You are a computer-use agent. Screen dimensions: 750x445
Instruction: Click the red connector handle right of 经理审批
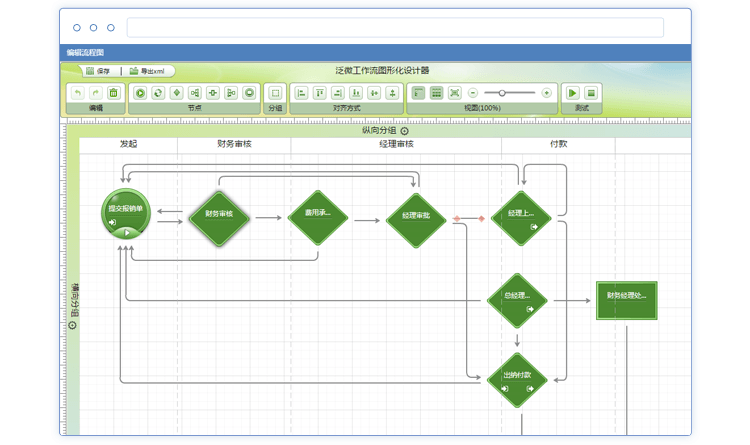[x=457, y=219]
